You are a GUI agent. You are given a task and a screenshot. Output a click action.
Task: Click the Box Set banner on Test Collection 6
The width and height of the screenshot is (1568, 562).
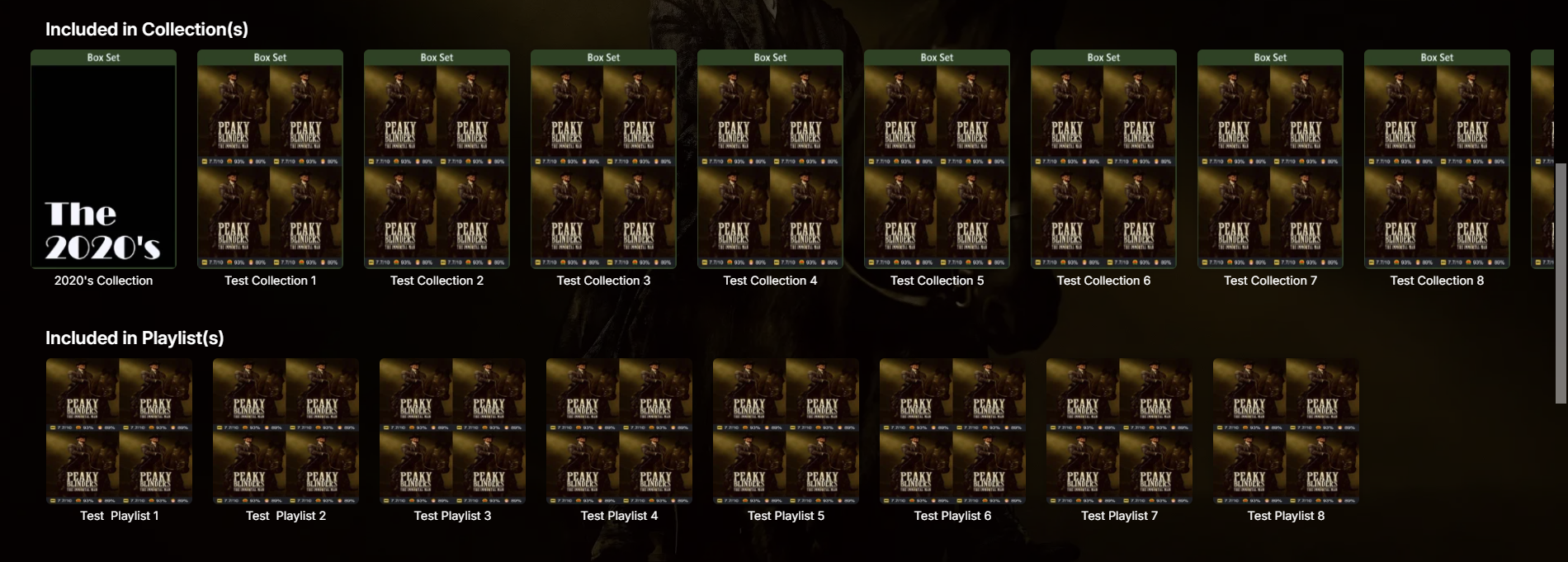(x=1103, y=58)
